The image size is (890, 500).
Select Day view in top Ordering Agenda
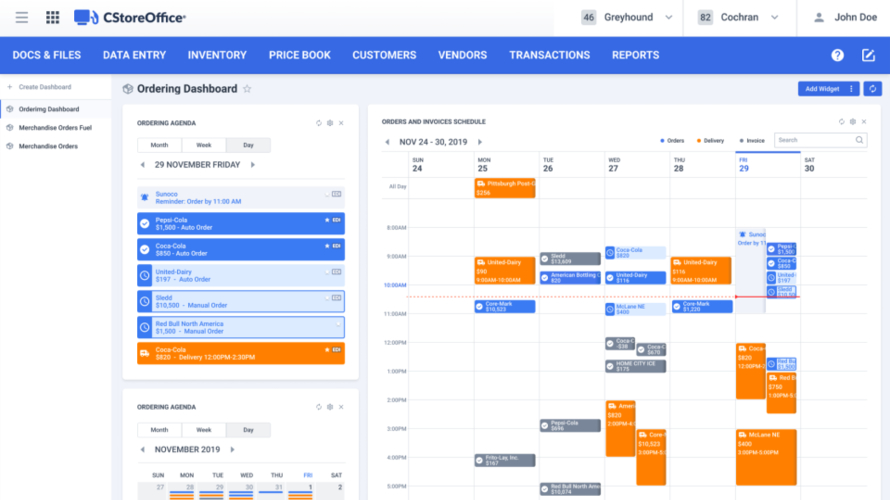(x=248, y=145)
